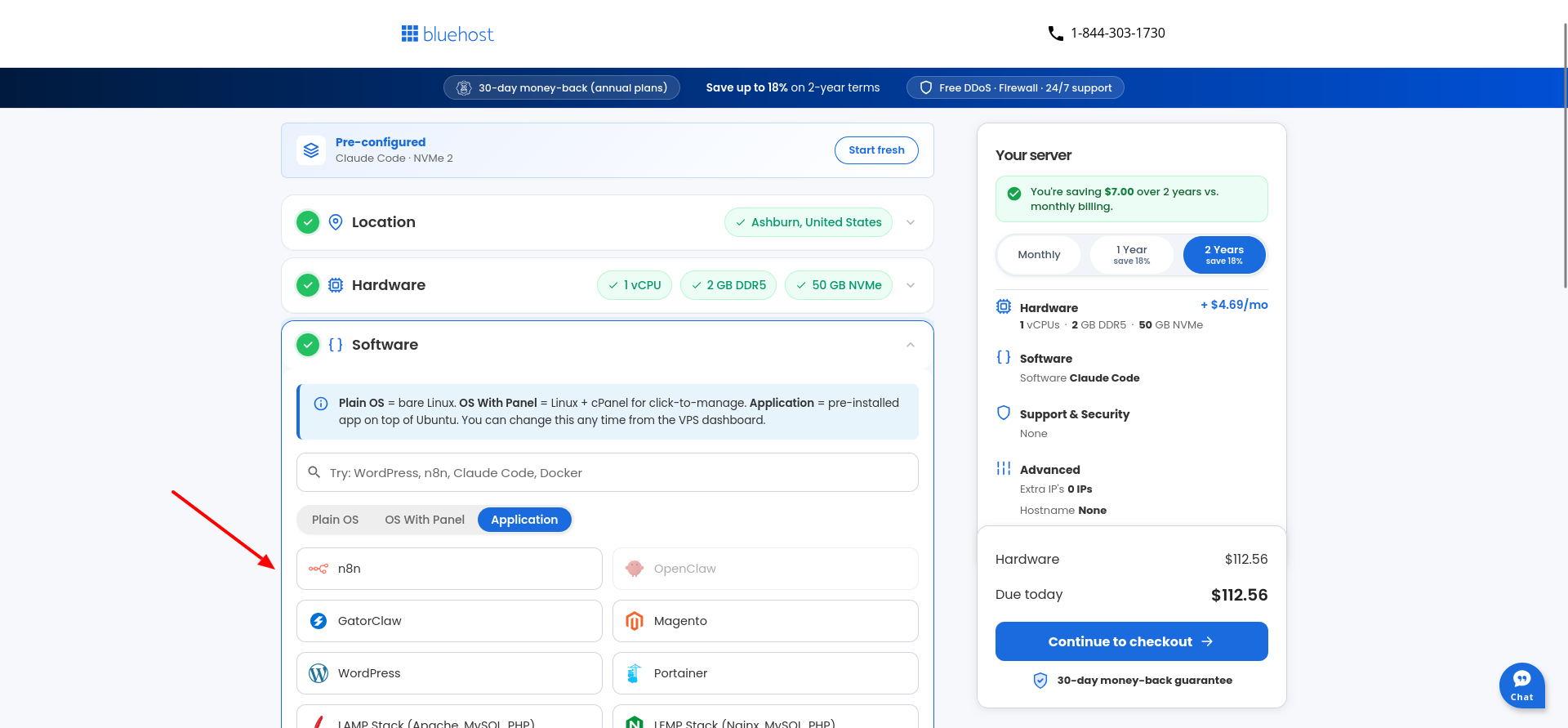Select the Portainer application card

tap(765, 673)
